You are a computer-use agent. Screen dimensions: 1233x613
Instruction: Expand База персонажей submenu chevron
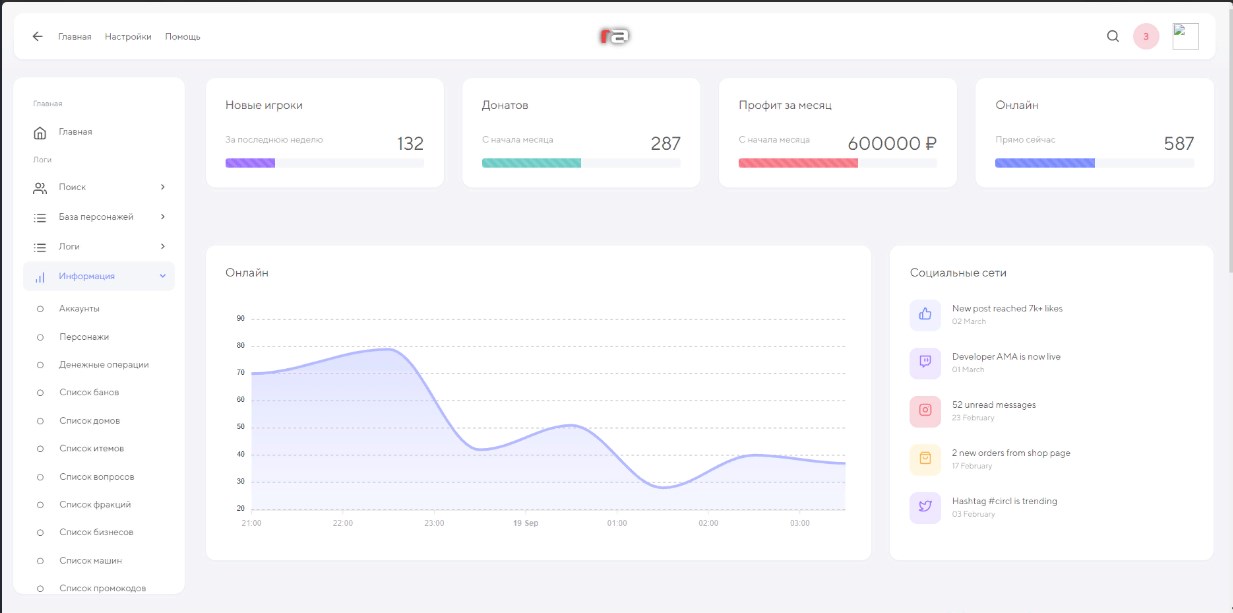(x=163, y=217)
